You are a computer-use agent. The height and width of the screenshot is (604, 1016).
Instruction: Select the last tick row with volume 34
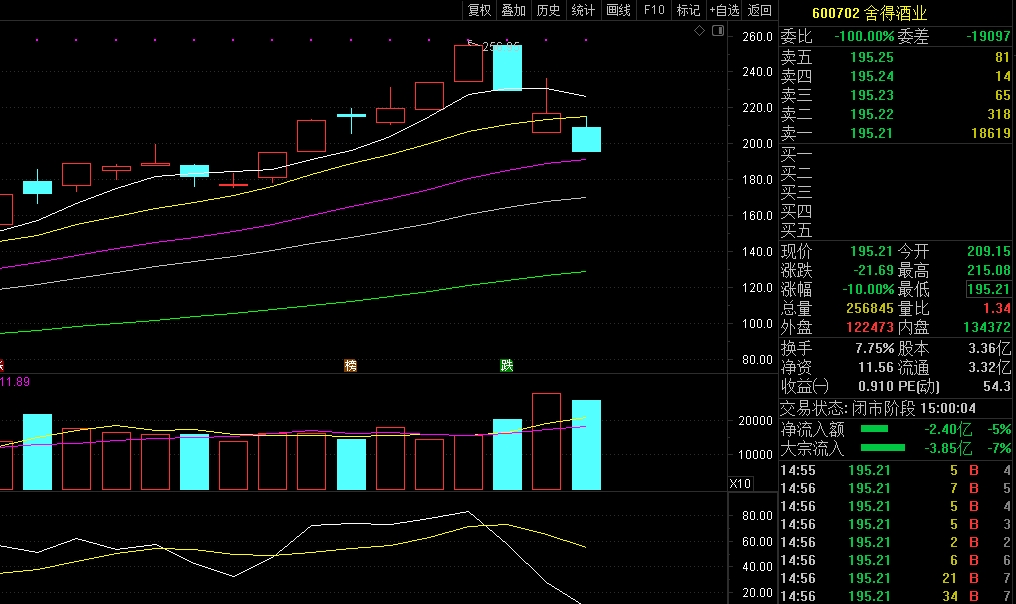click(x=895, y=596)
